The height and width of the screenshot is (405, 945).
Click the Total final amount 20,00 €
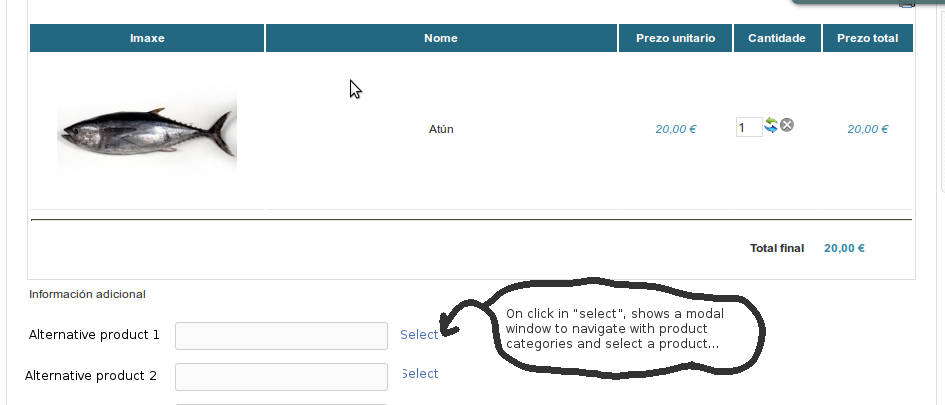(844, 249)
